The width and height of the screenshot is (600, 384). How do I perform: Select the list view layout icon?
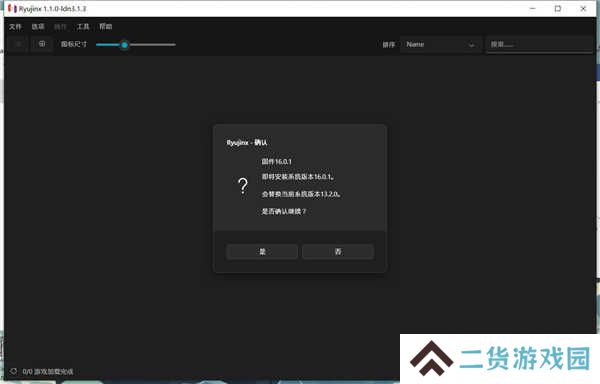(x=18, y=44)
